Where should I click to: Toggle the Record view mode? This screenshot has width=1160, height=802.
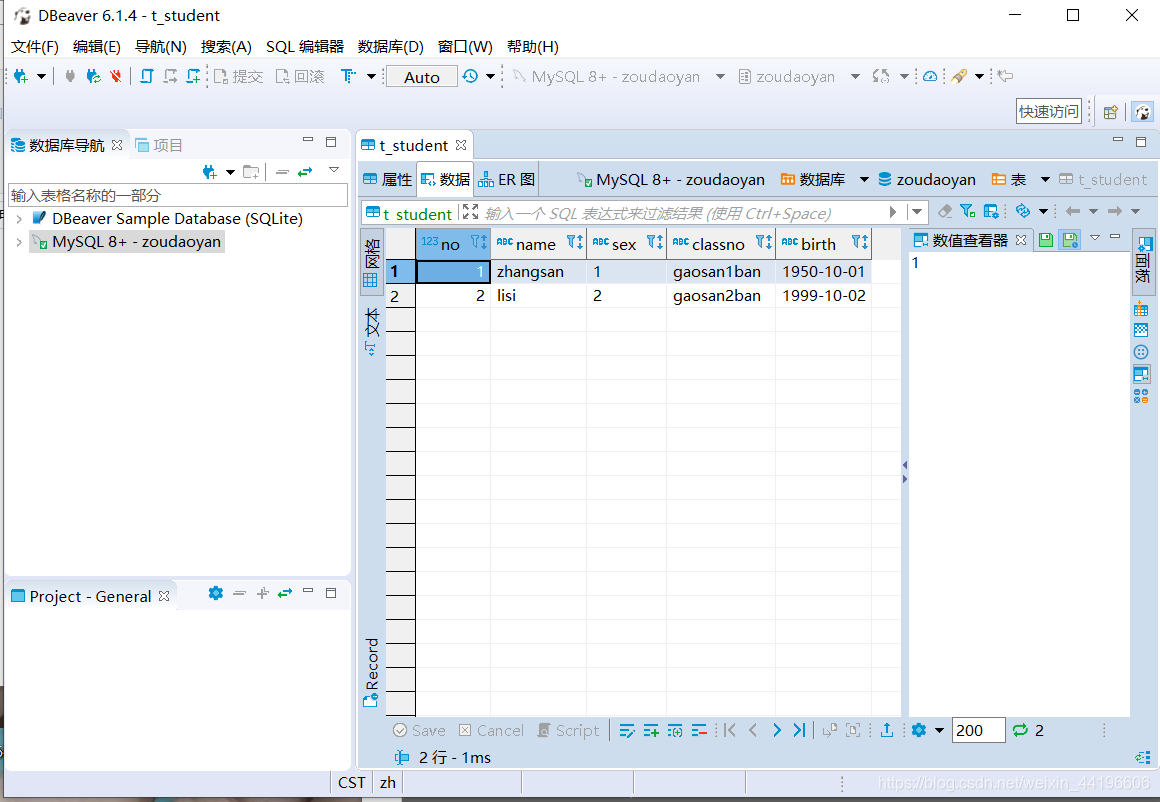[371, 672]
